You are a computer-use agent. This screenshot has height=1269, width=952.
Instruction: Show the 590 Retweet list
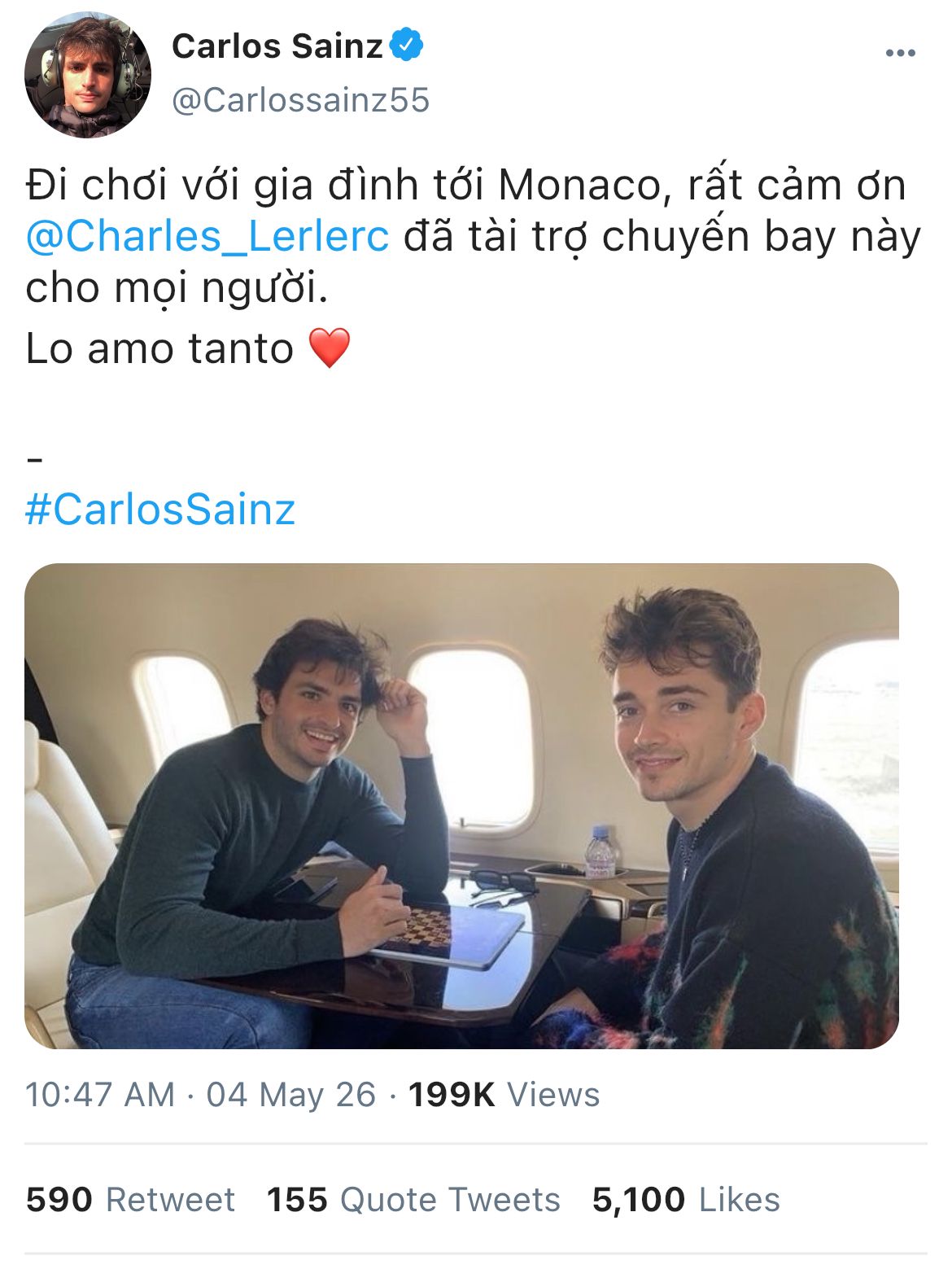coord(130,1200)
